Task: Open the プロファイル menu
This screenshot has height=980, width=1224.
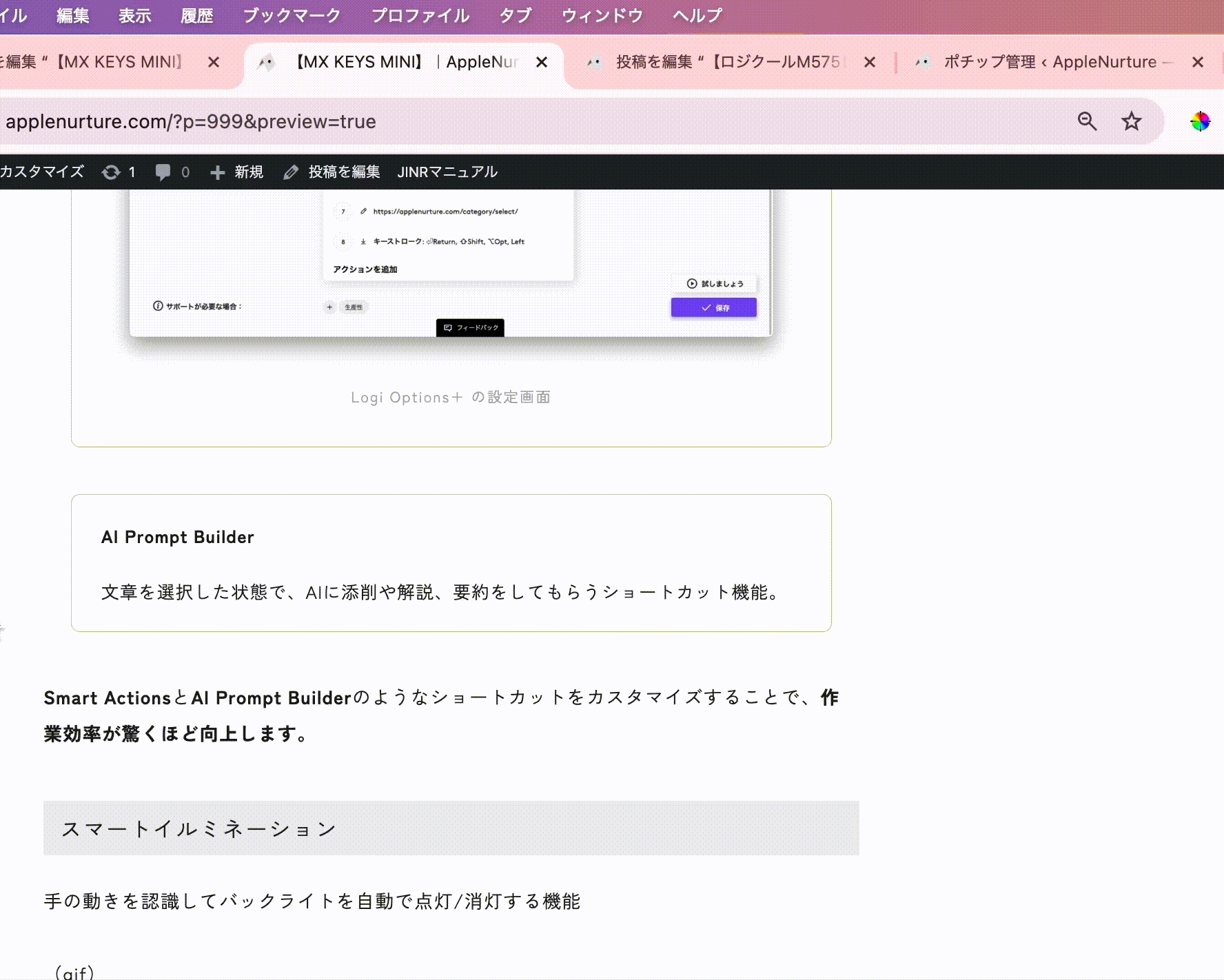Action: point(420,16)
